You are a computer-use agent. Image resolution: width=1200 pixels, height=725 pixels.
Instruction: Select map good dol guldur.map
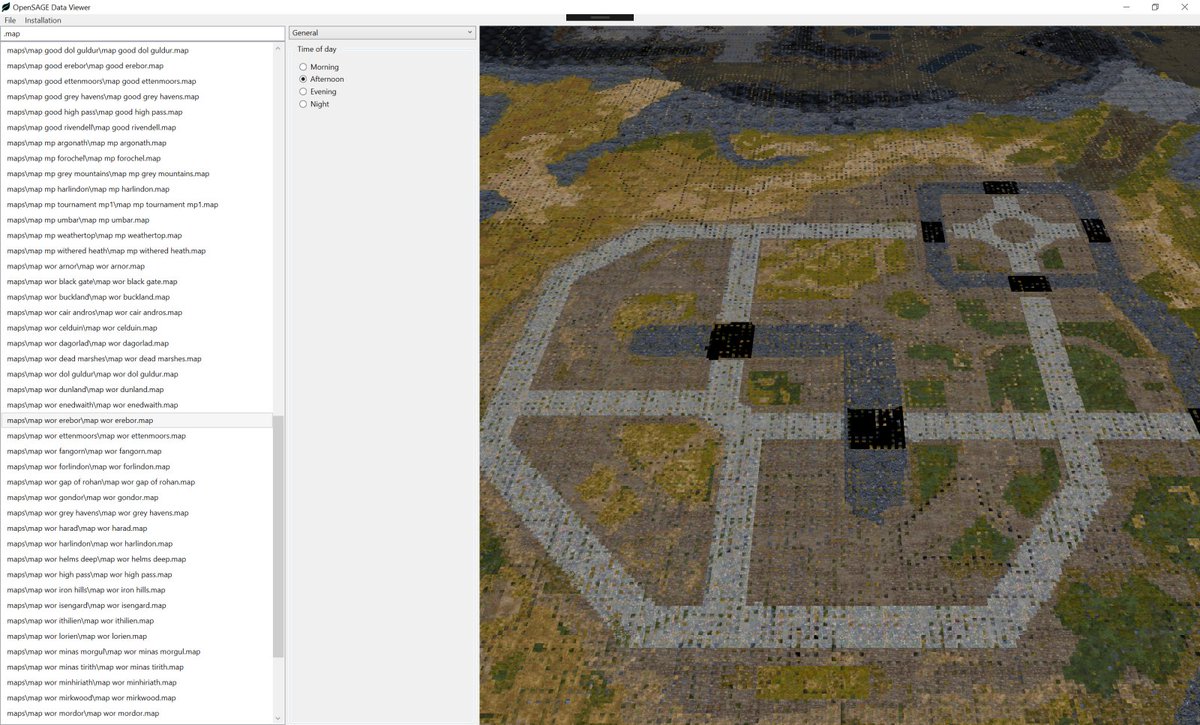coord(137,50)
